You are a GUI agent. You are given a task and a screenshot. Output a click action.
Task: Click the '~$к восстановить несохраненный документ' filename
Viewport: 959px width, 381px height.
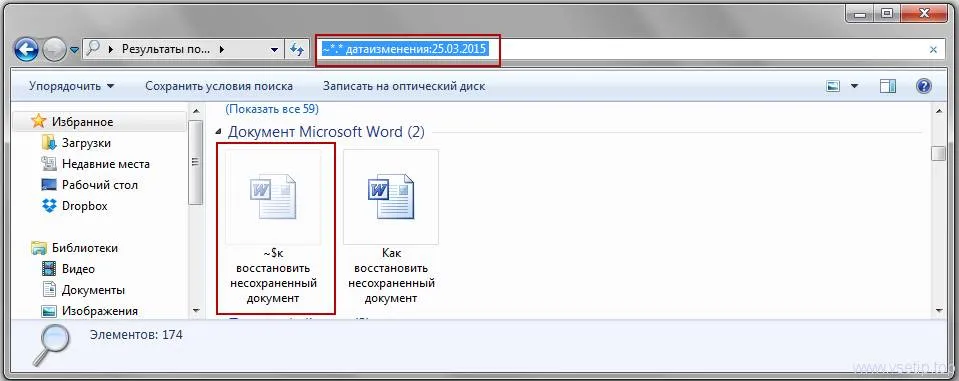pyautogui.click(x=273, y=276)
